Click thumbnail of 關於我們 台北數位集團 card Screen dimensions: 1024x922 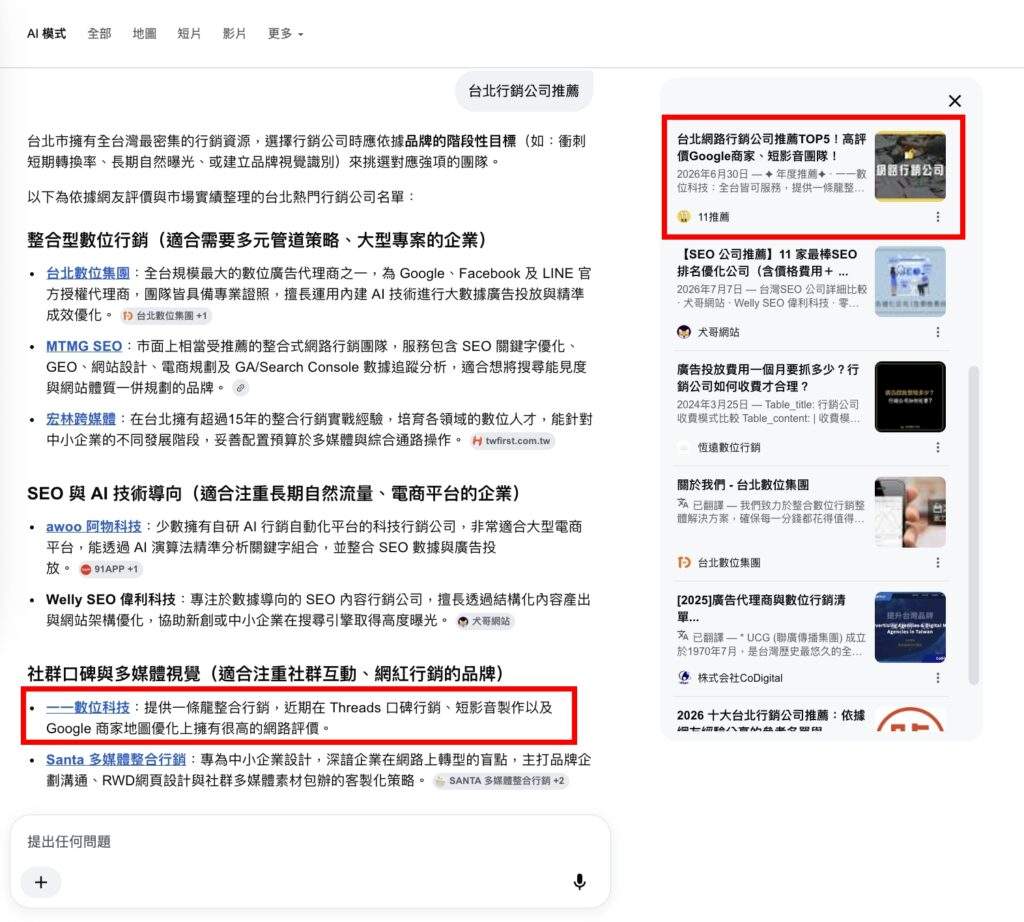(910, 512)
